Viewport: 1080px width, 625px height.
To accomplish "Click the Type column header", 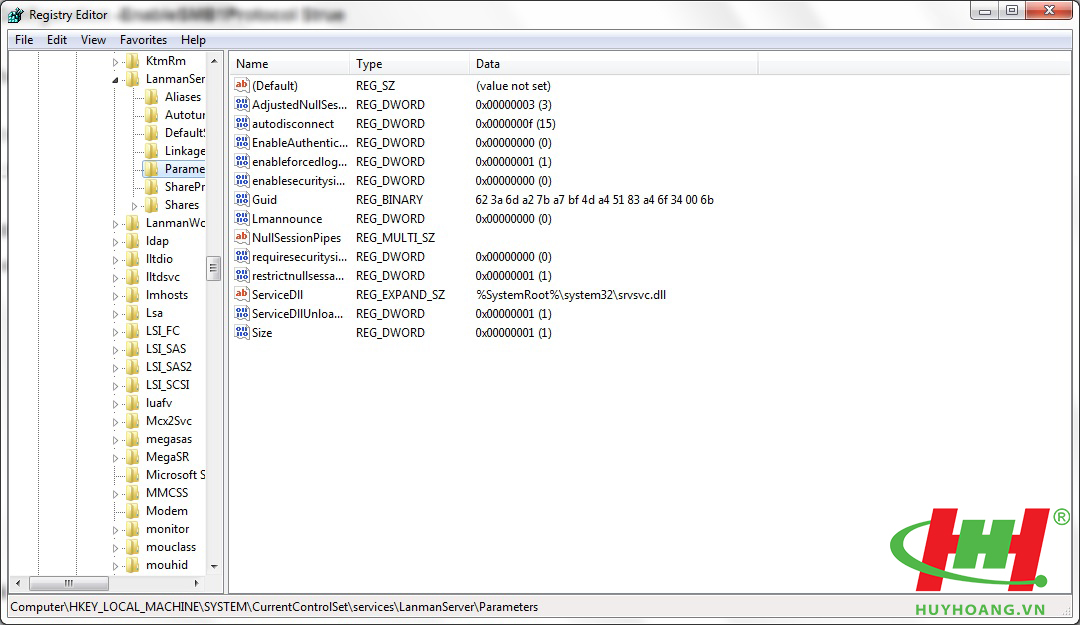I will coord(410,64).
